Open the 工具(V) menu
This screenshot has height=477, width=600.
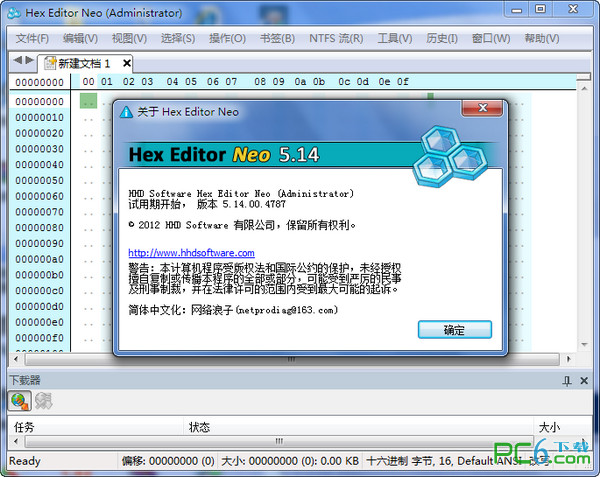[x=394, y=39]
